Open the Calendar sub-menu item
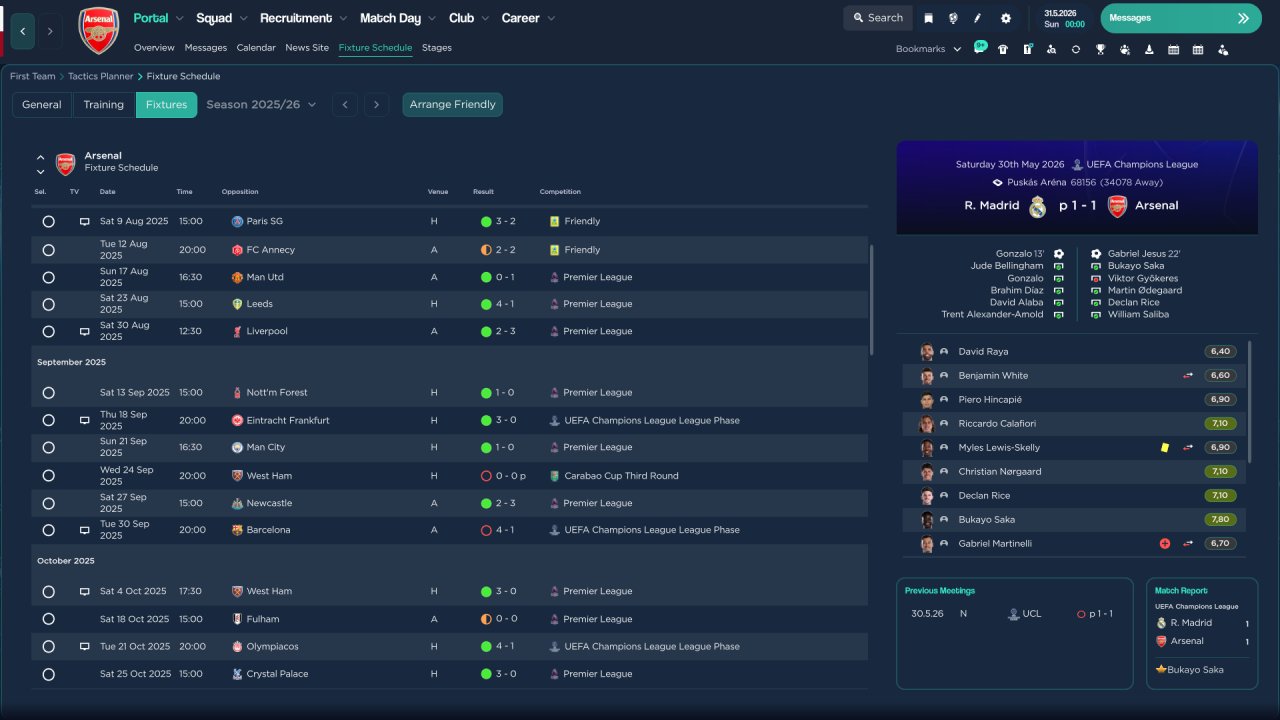This screenshot has width=1280, height=720. click(x=256, y=48)
